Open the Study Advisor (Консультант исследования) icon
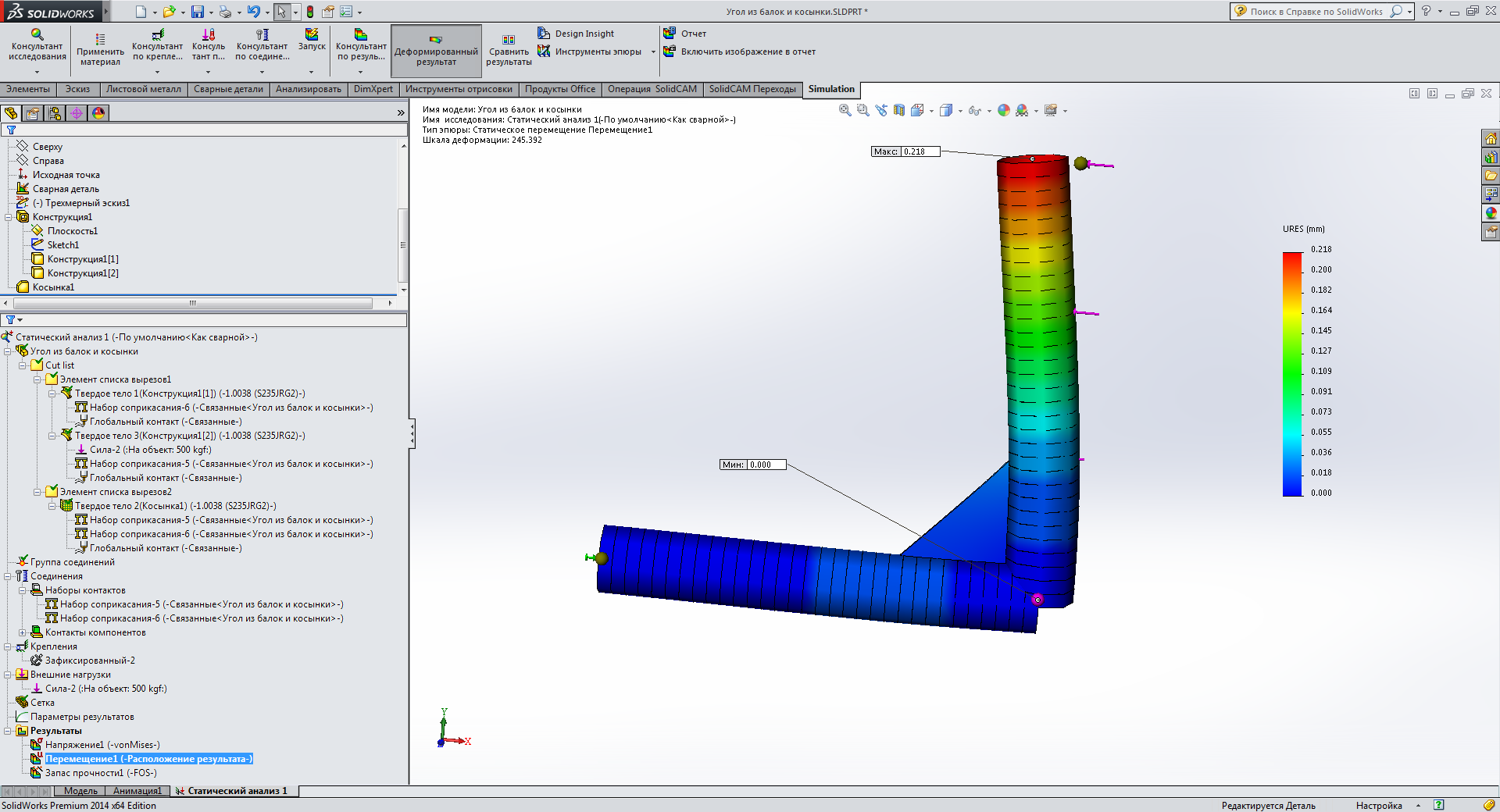 [x=37, y=45]
